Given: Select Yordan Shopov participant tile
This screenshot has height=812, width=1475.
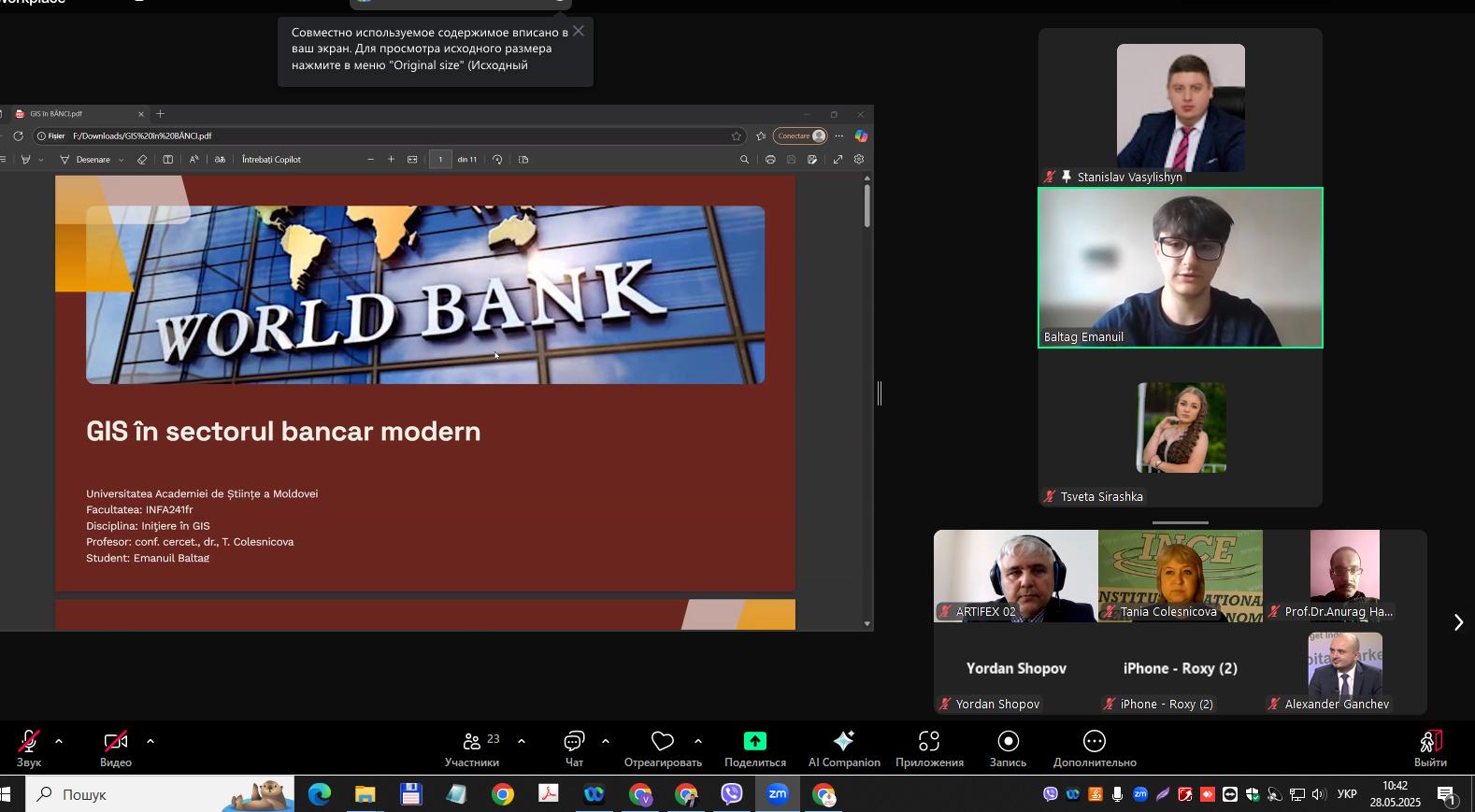Looking at the screenshot, I should pos(1016,668).
